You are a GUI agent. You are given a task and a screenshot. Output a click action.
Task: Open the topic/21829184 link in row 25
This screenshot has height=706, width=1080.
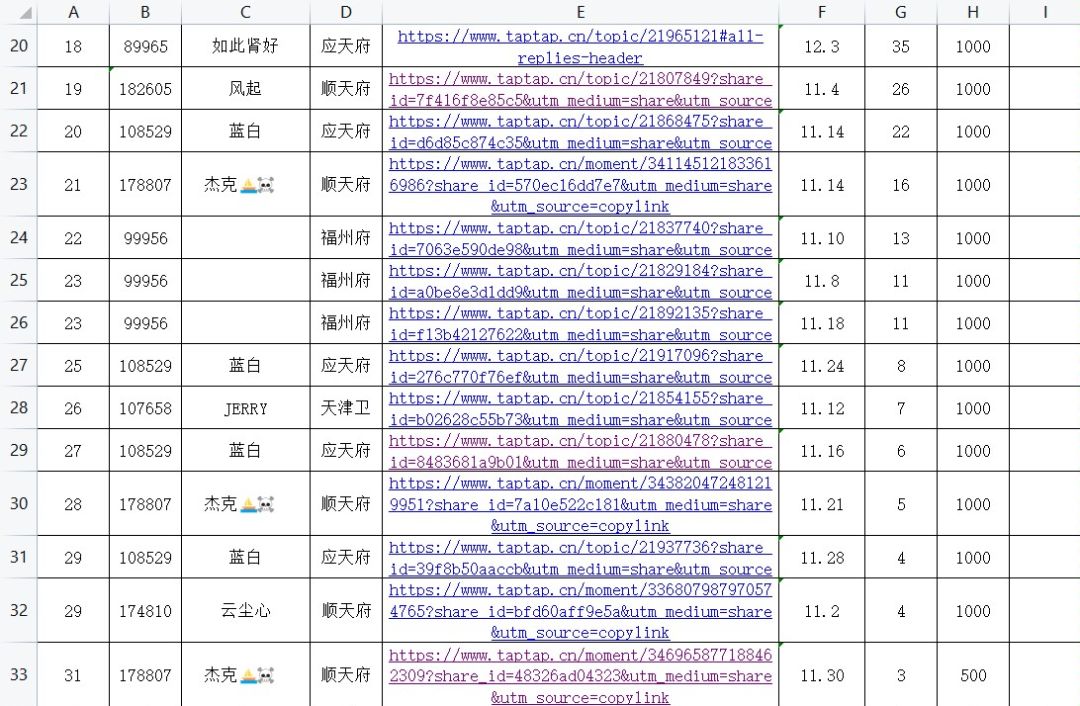point(581,281)
